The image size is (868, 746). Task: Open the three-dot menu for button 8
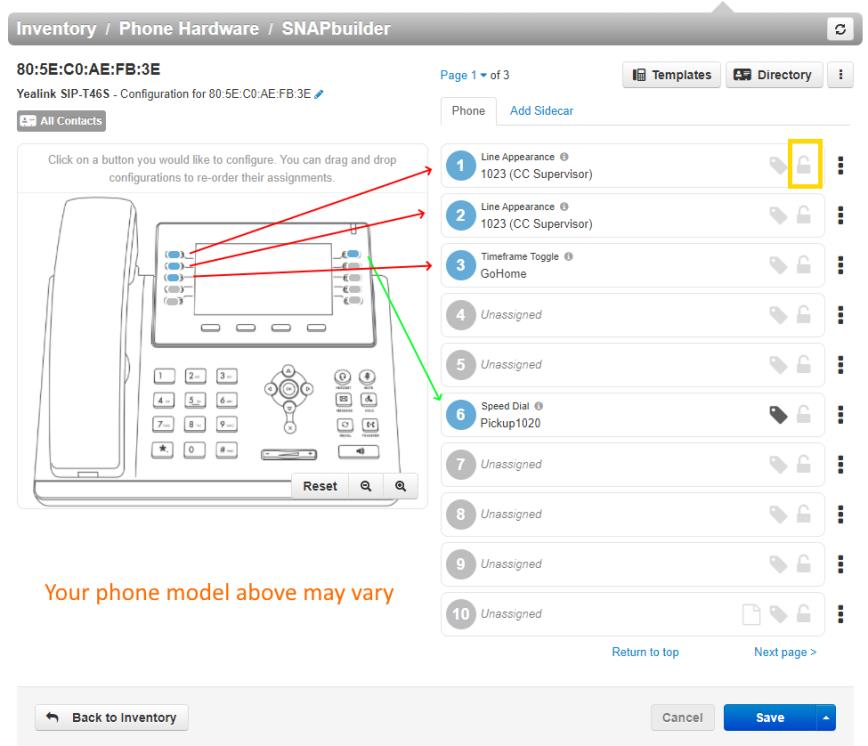(x=840, y=514)
